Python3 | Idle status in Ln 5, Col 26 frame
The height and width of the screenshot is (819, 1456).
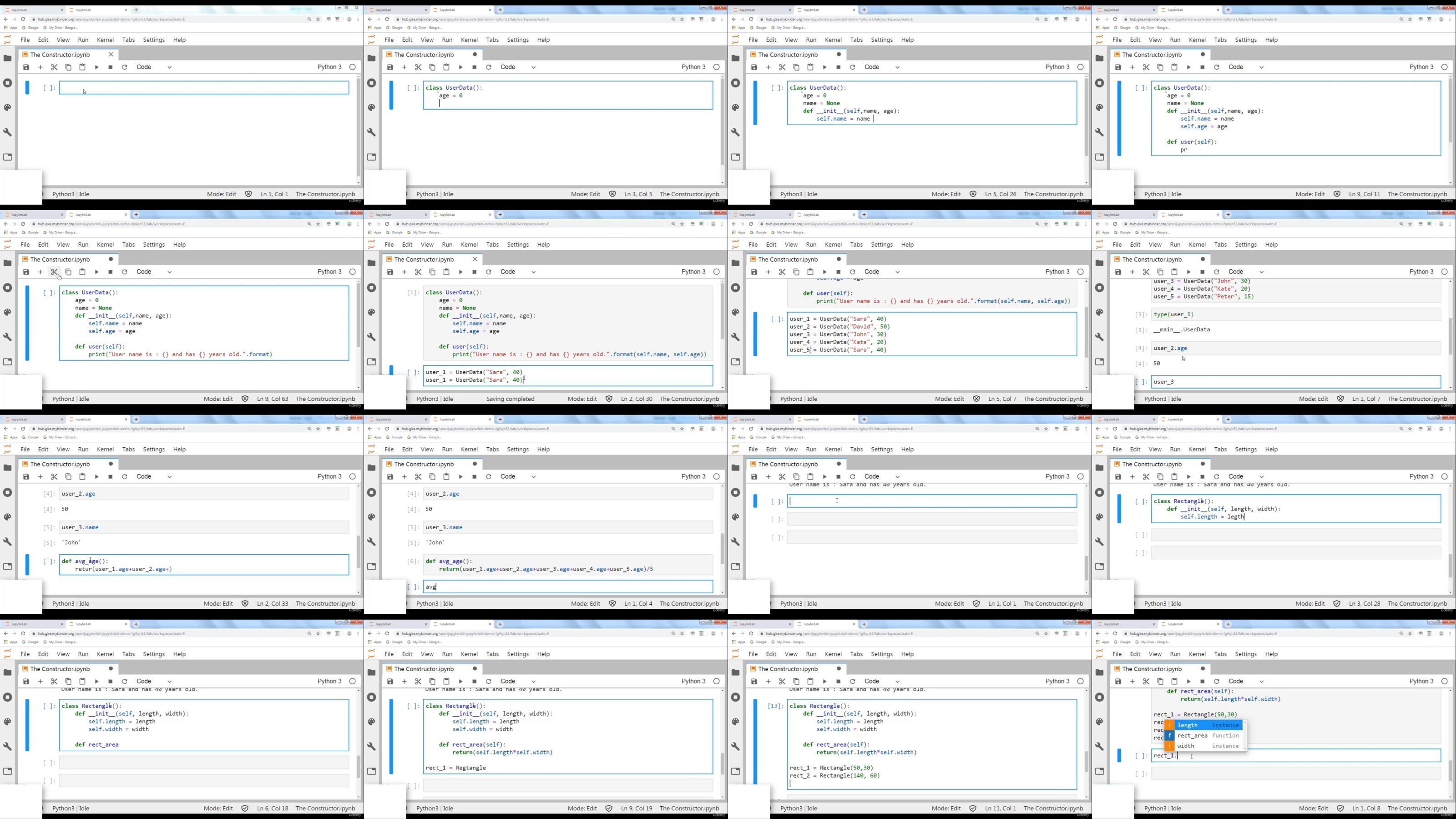pos(799,194)
